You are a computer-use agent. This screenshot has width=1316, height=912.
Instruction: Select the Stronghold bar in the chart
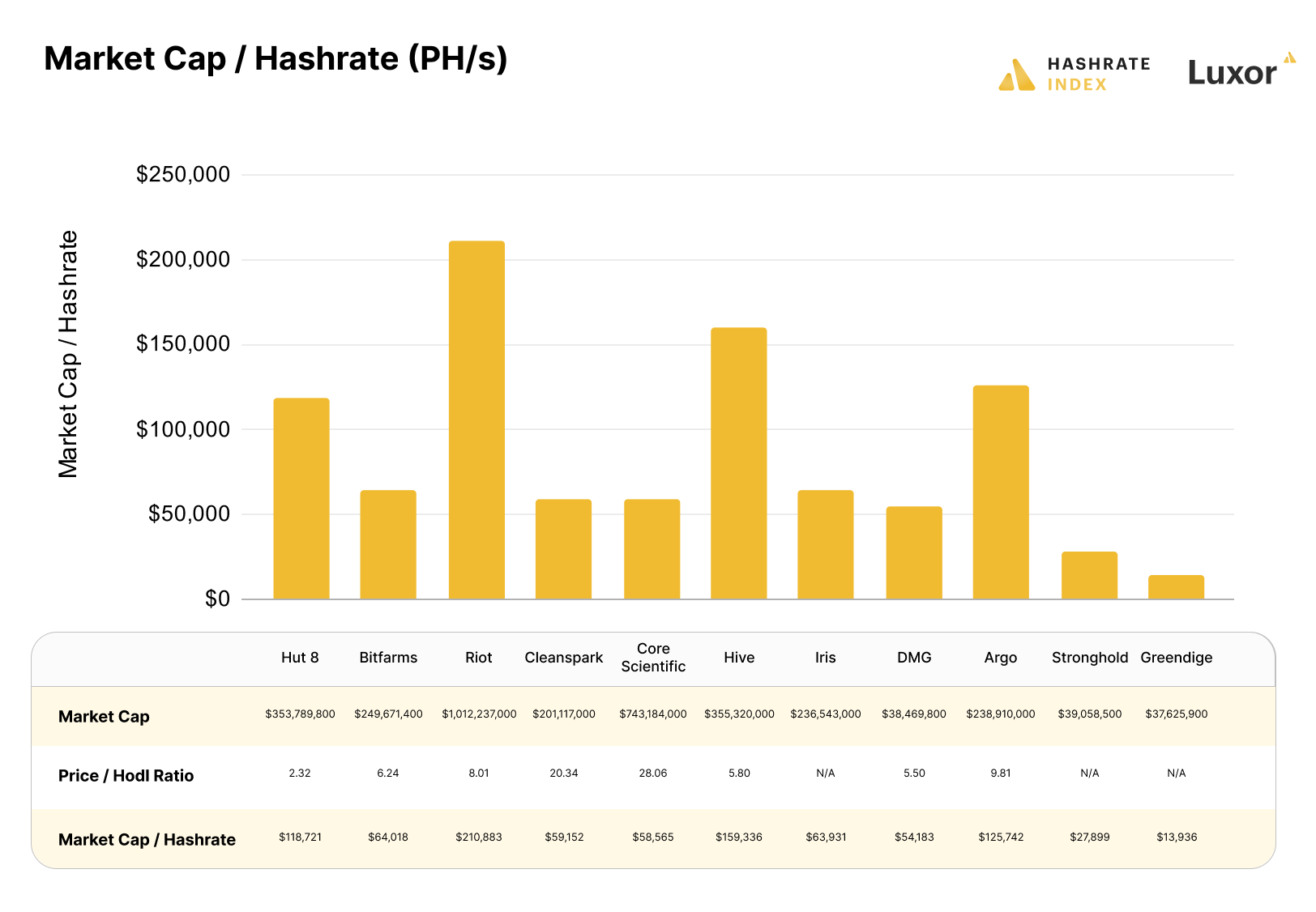click(1089, 575)
